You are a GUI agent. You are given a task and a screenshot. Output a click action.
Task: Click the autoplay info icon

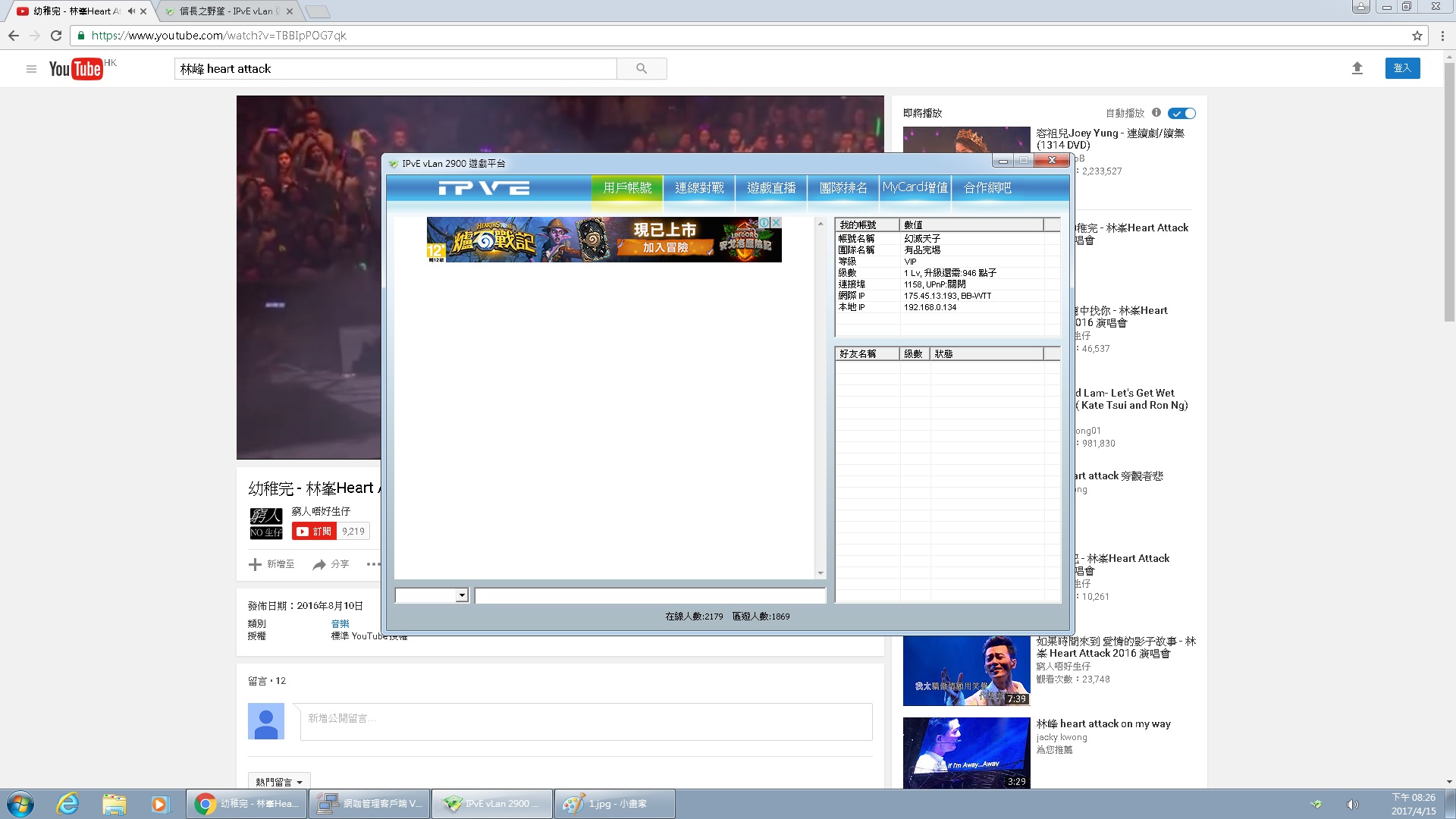tap(1156, 112)
